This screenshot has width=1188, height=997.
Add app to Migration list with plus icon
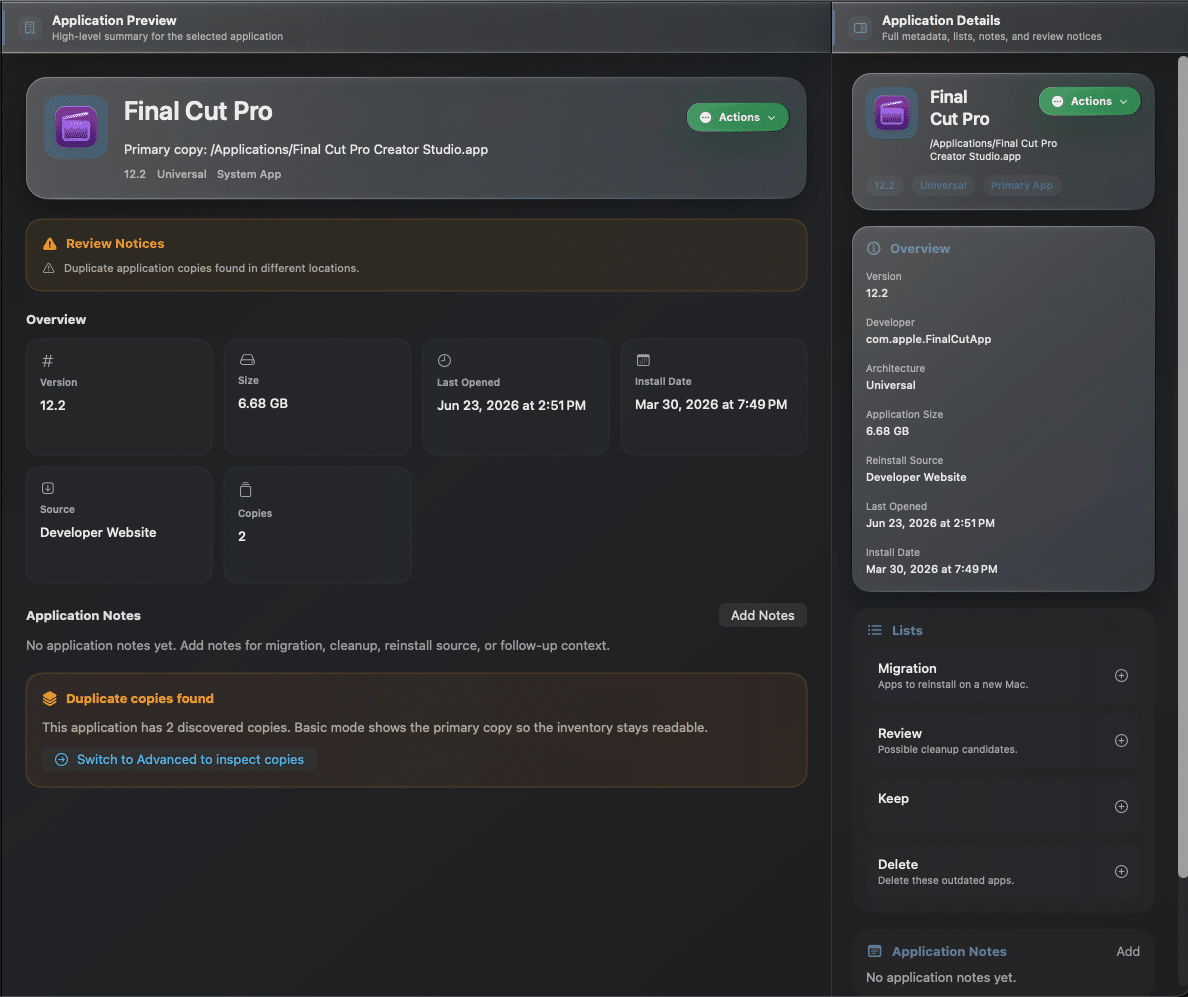pyautogui.click(x=1121, y=675)
